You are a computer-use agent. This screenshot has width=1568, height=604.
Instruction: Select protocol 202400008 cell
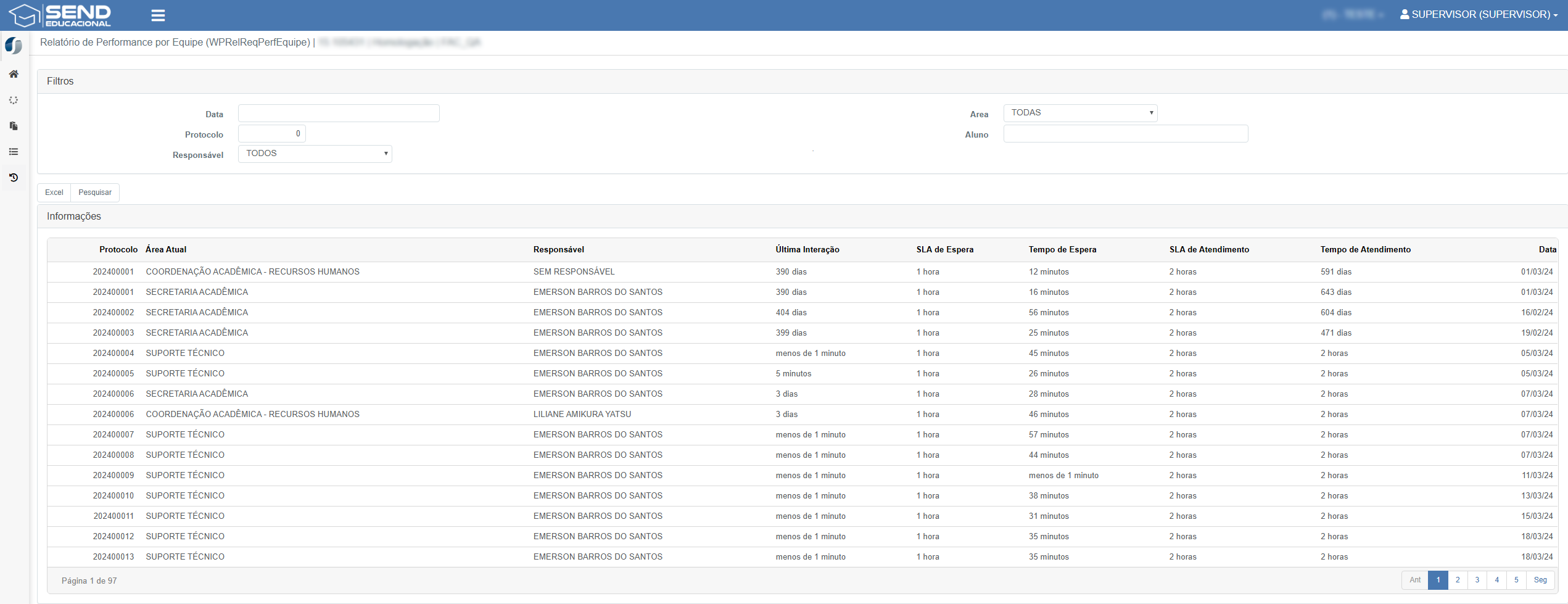coord(113,455)
